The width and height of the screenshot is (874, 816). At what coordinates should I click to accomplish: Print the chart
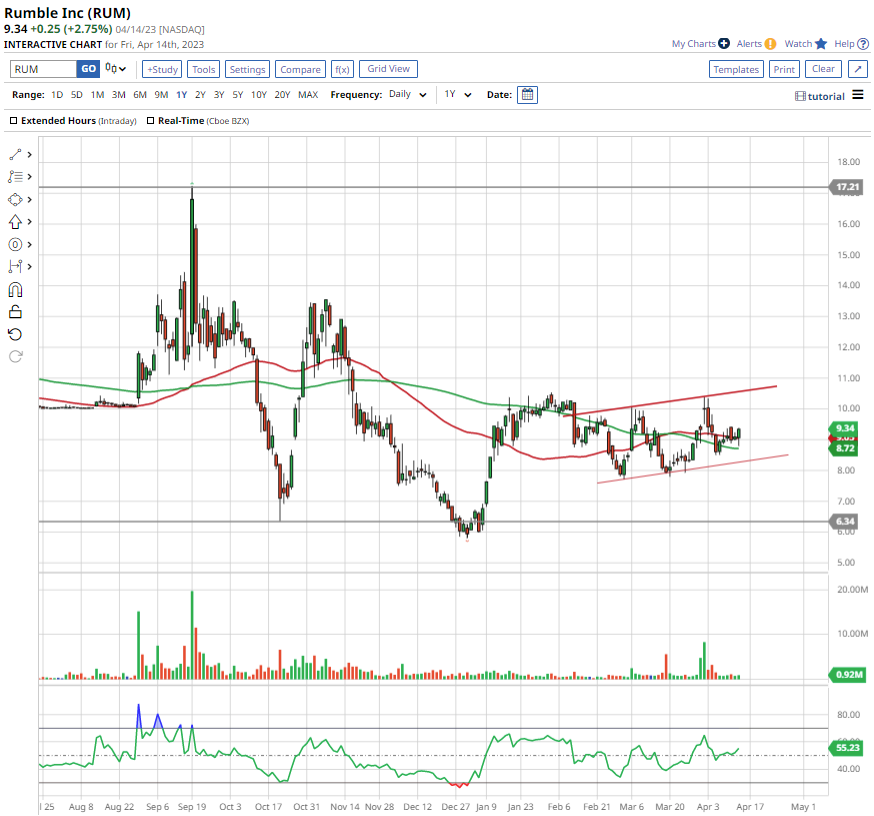(x=784, y=69)
